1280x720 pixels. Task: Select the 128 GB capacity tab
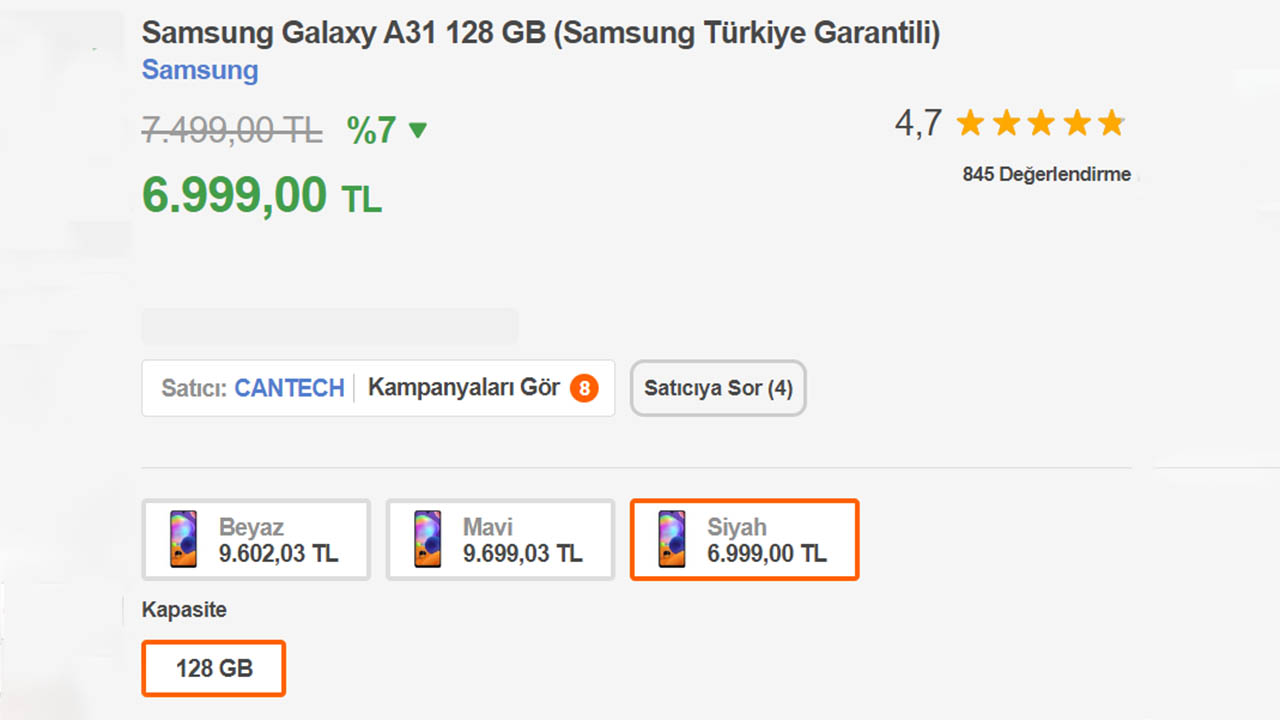click(x=213, y=668)
